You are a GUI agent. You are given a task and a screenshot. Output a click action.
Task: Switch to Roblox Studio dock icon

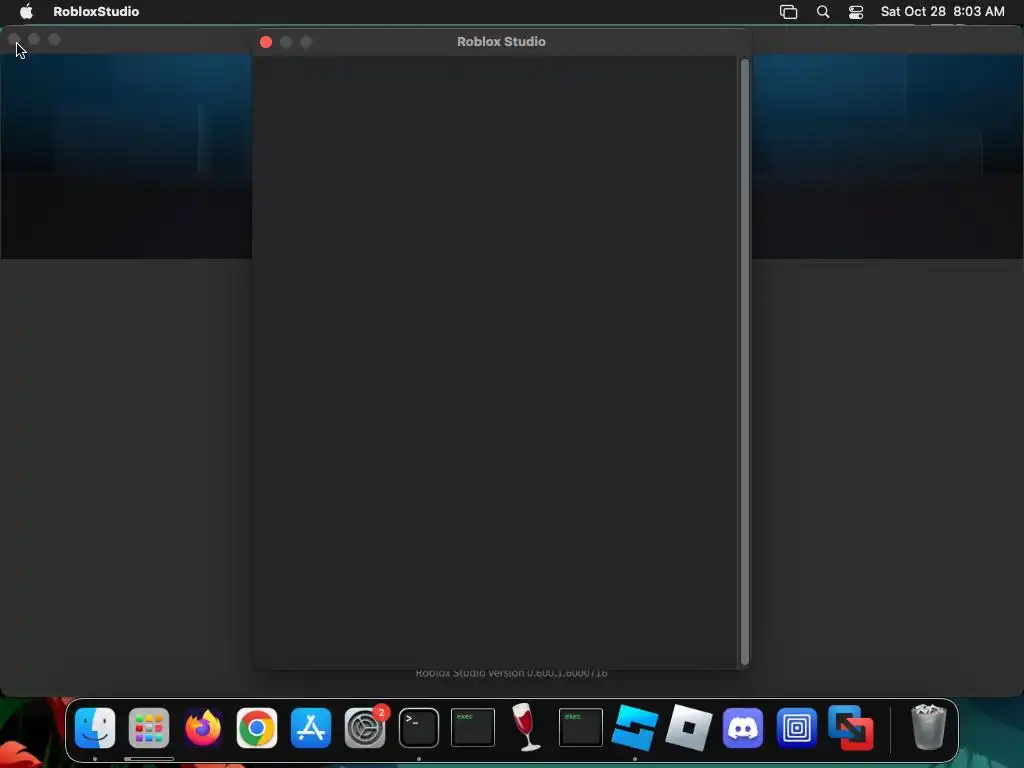[635, 728]
